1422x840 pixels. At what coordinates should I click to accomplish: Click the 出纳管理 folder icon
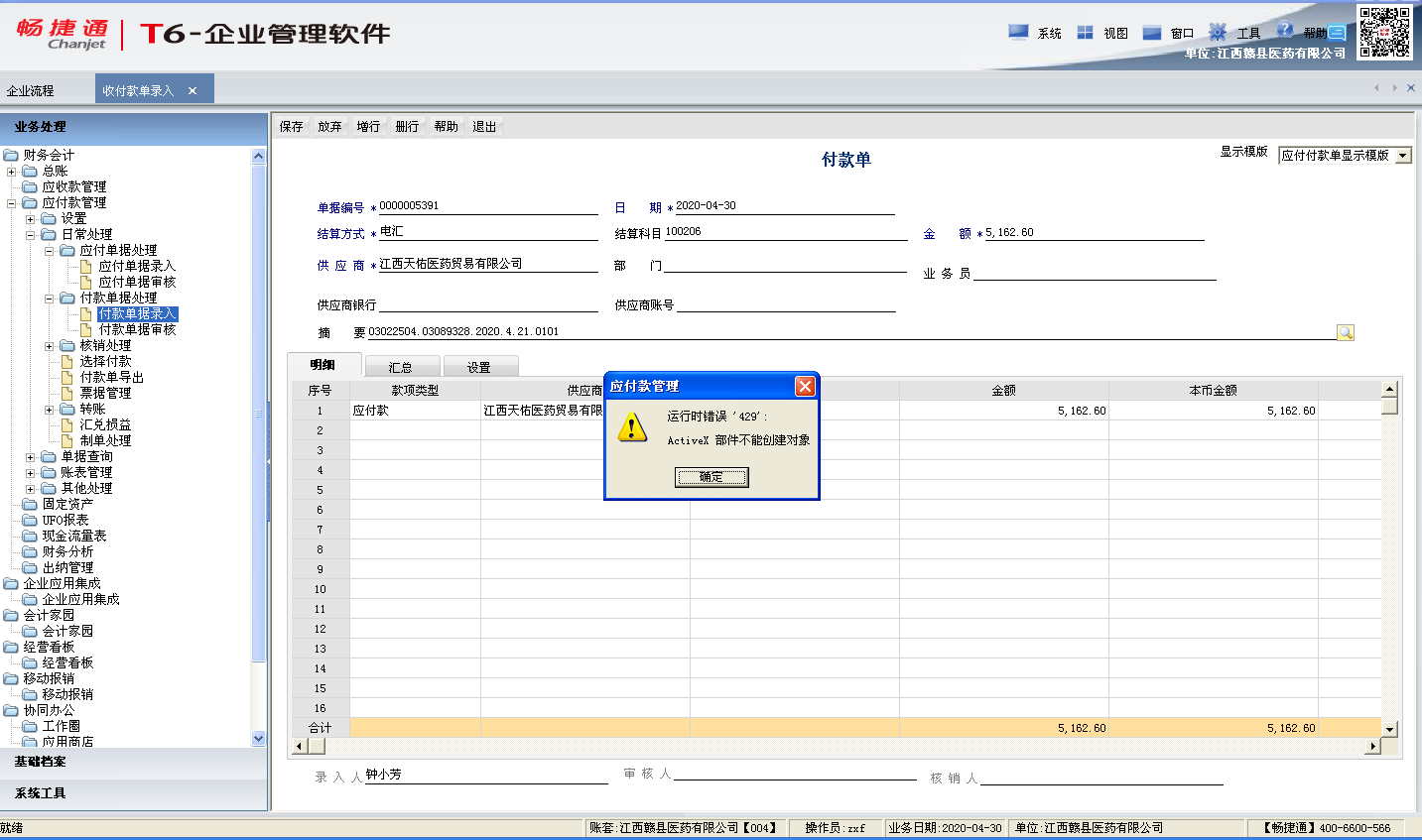(x=30, y=567)
